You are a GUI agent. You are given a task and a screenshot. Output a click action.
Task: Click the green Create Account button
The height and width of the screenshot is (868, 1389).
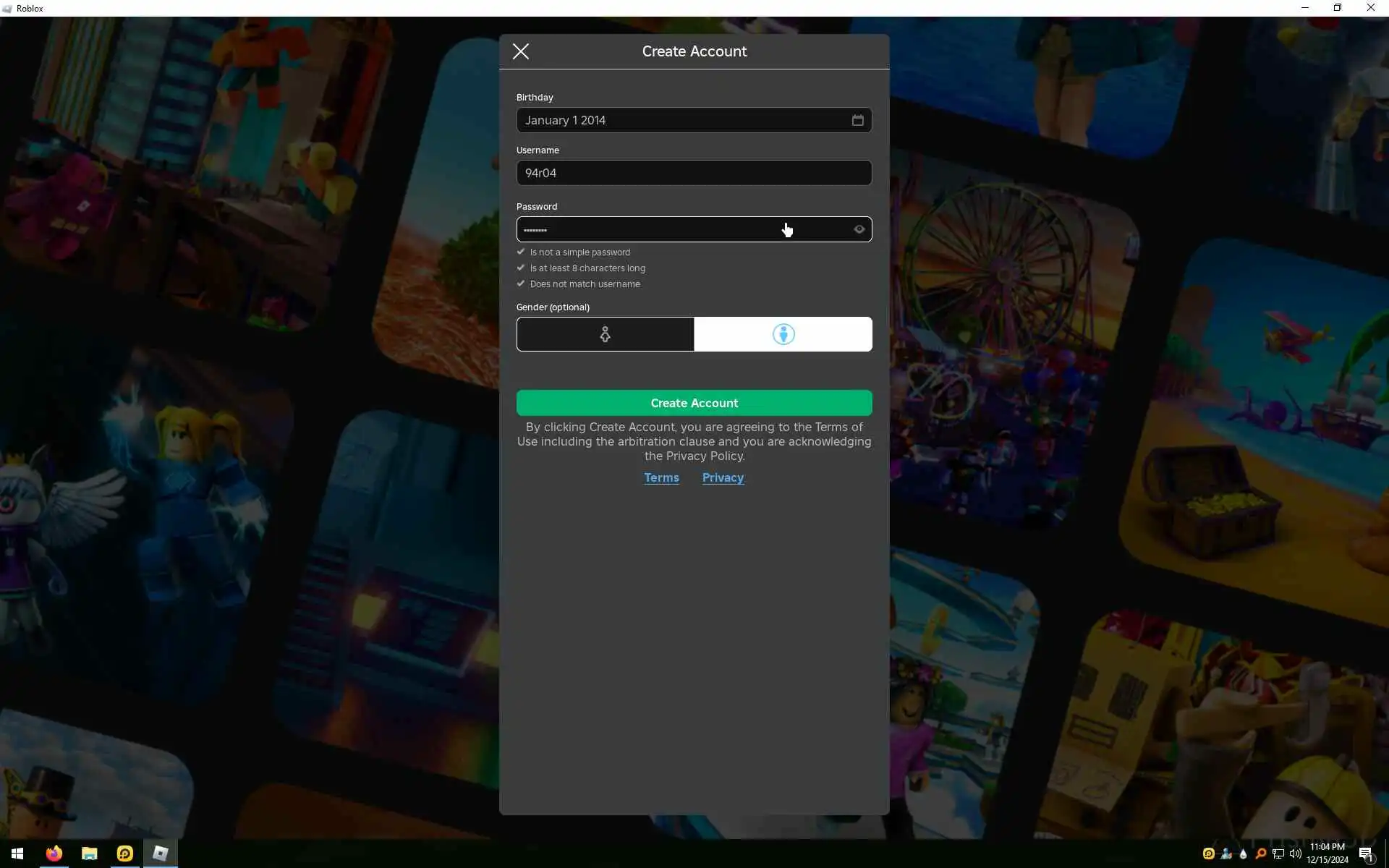point(694,403)
